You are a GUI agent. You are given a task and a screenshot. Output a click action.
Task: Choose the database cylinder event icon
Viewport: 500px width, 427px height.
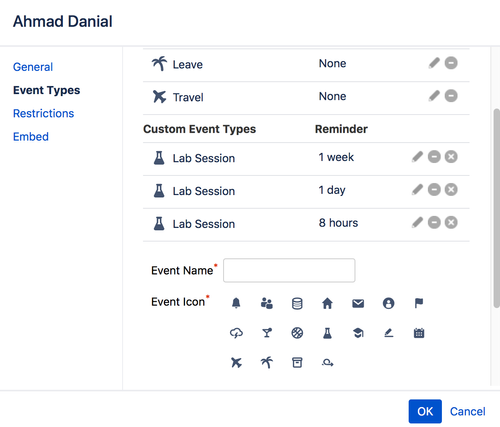point(297,304)
